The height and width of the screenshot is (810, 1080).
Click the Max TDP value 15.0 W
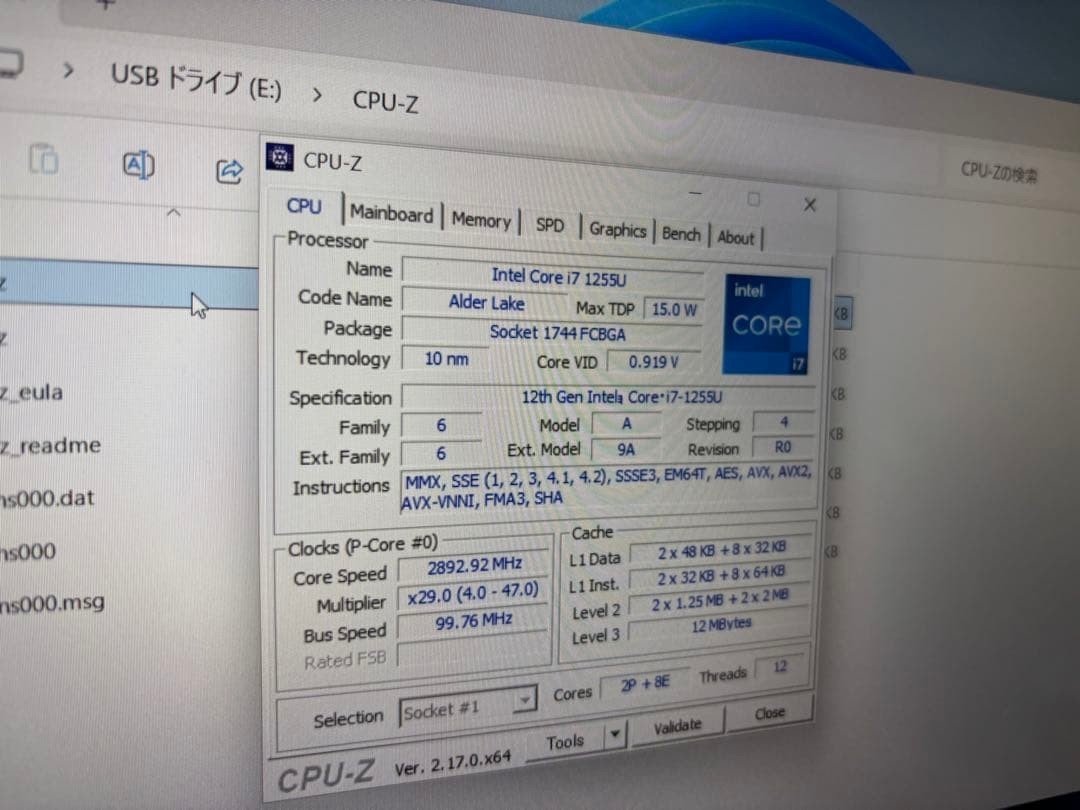coord(674,309)
